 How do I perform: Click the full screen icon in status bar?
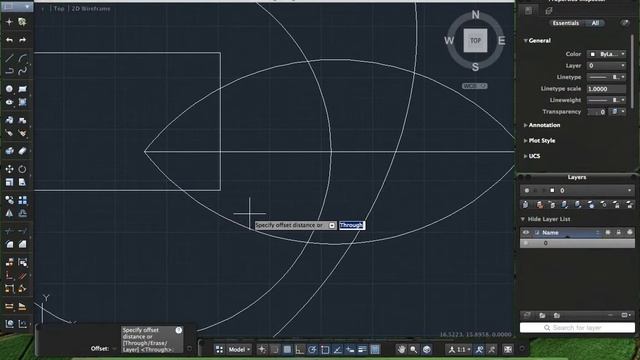(508, 349)
